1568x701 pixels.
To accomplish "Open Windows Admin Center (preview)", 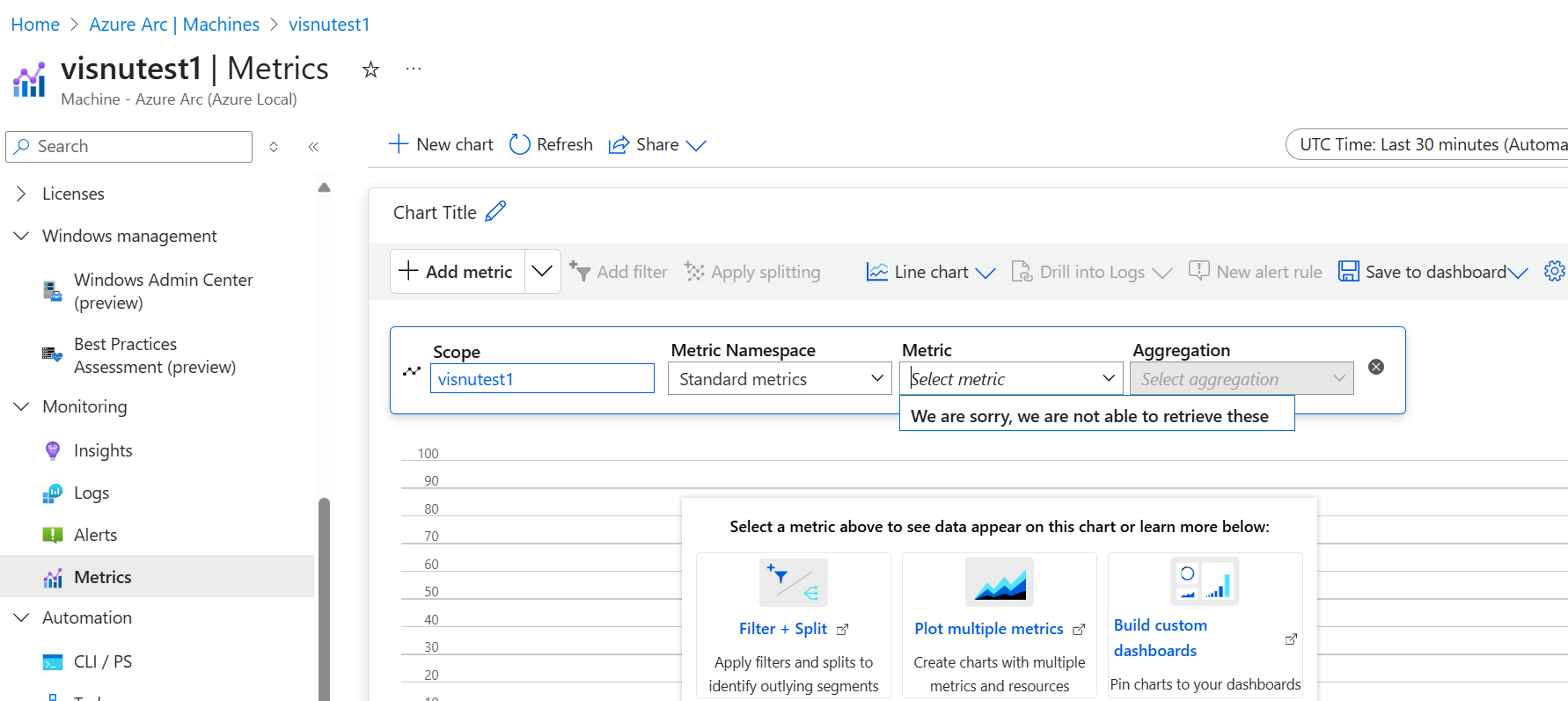I will click(164, 291).
